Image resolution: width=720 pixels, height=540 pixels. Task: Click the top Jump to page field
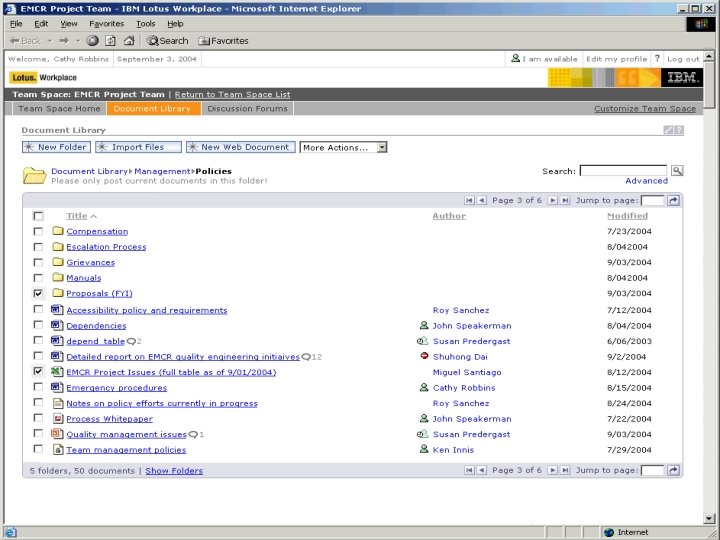coord(652,200)
